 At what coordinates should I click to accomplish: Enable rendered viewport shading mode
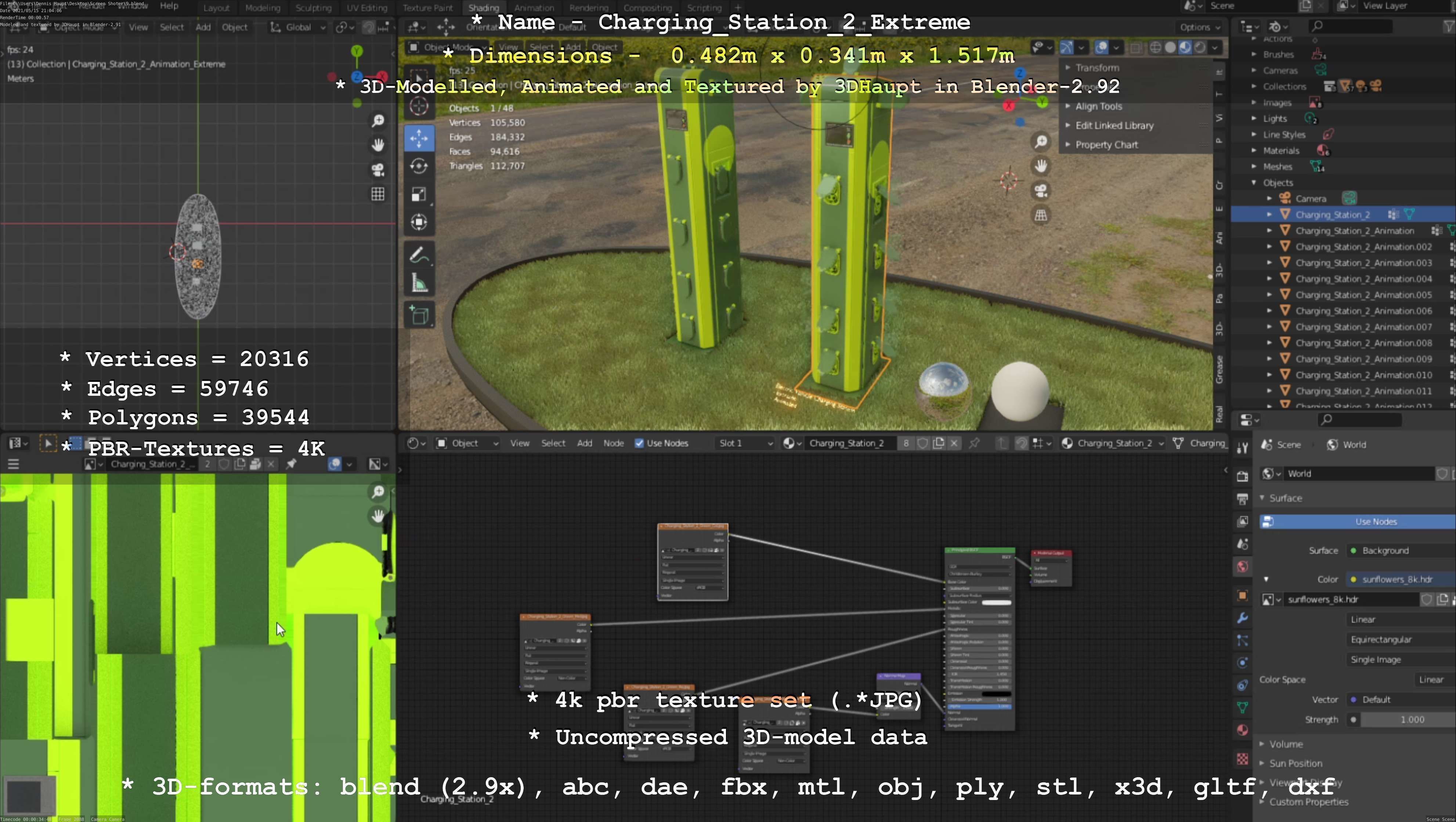click(x=1200, y=47)
